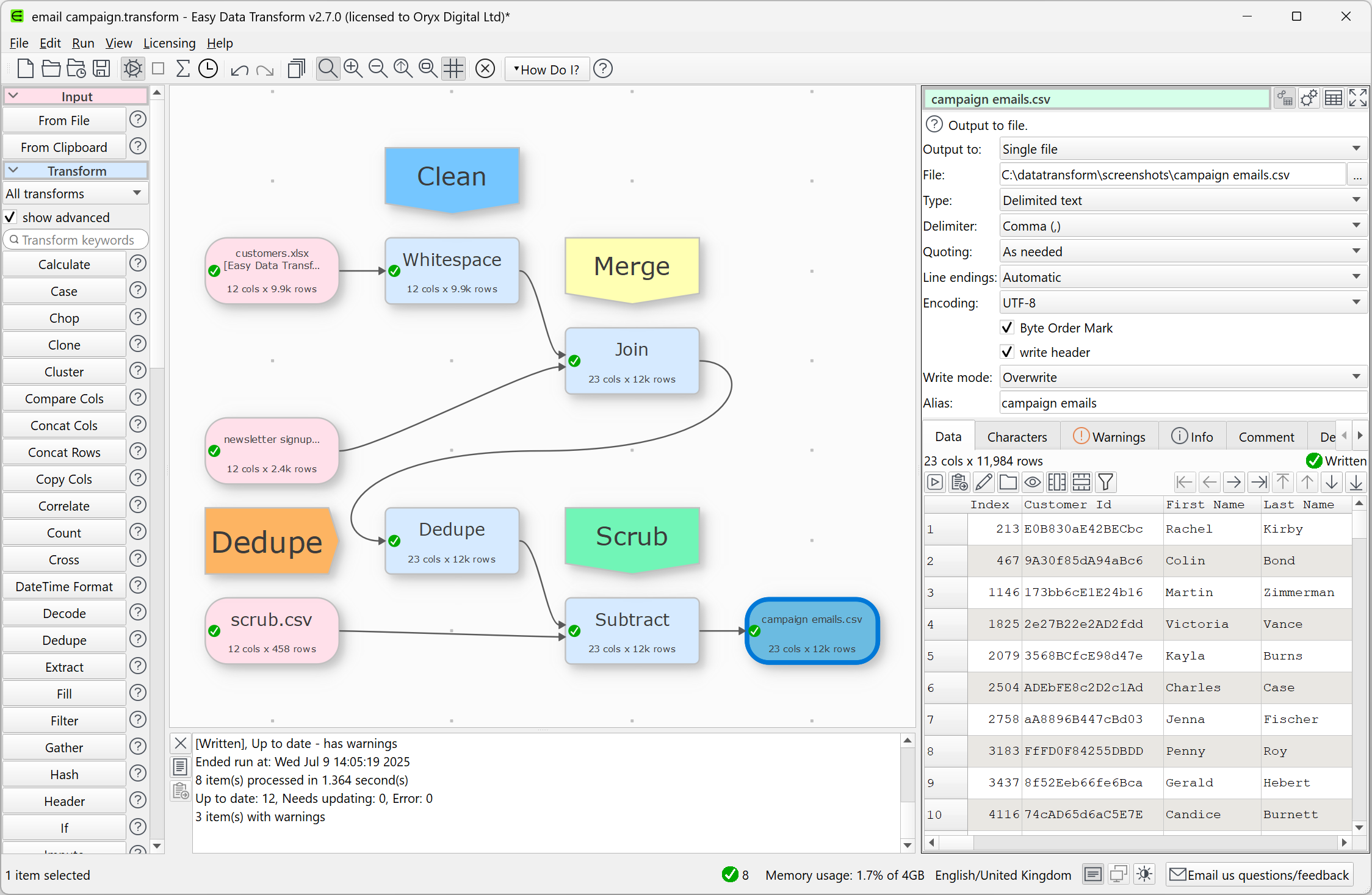Switch to the Info tab

pos(1192,437)
